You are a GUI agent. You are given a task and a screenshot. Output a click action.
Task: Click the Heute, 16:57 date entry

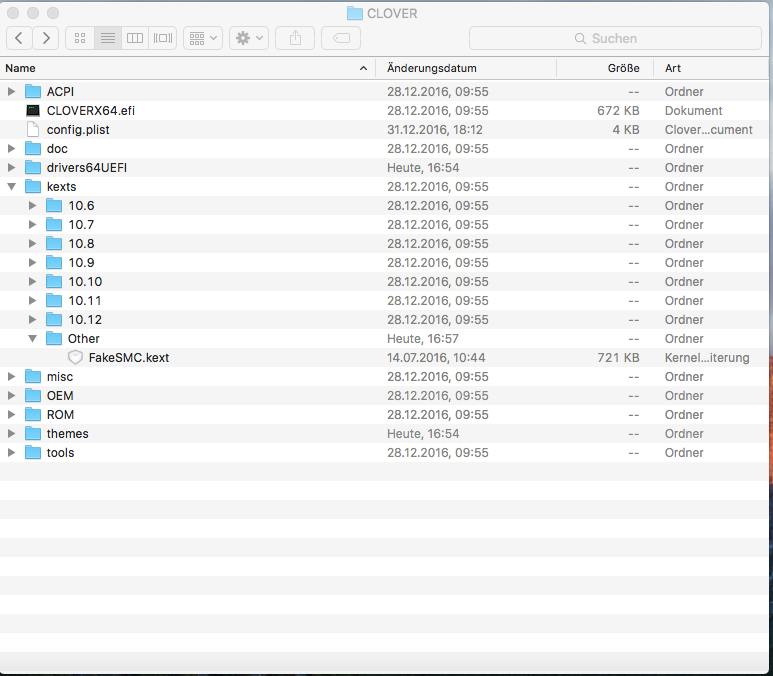click(x=423, y=338)
